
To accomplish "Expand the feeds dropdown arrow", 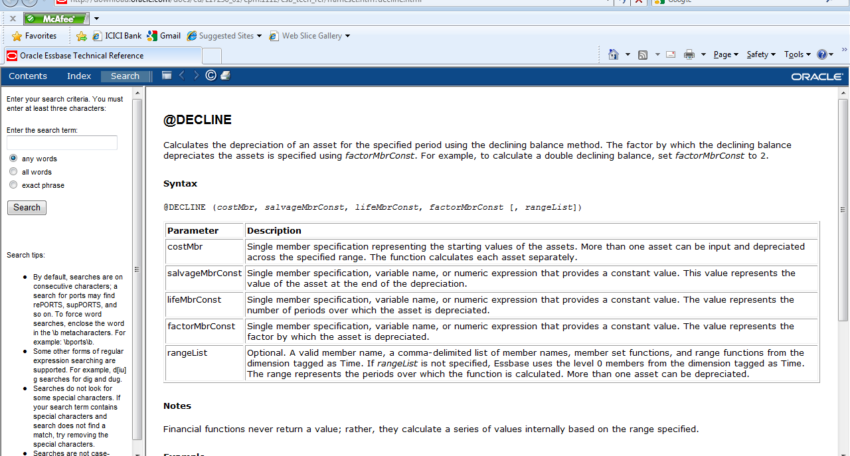I will point(658,54).
